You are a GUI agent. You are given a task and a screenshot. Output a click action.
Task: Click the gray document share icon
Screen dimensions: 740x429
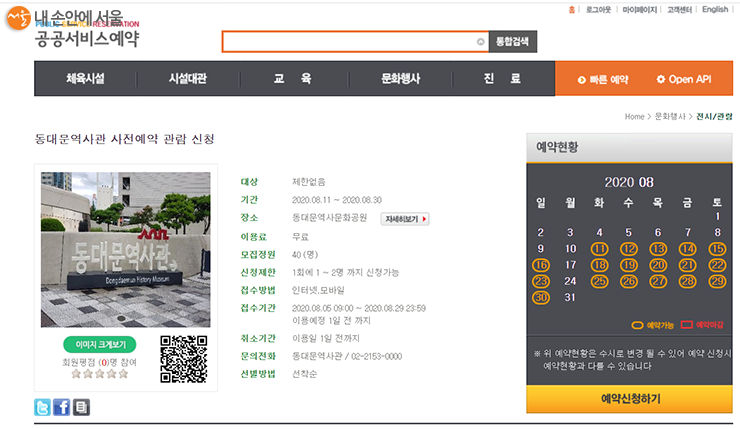click(x=81, y=407)
